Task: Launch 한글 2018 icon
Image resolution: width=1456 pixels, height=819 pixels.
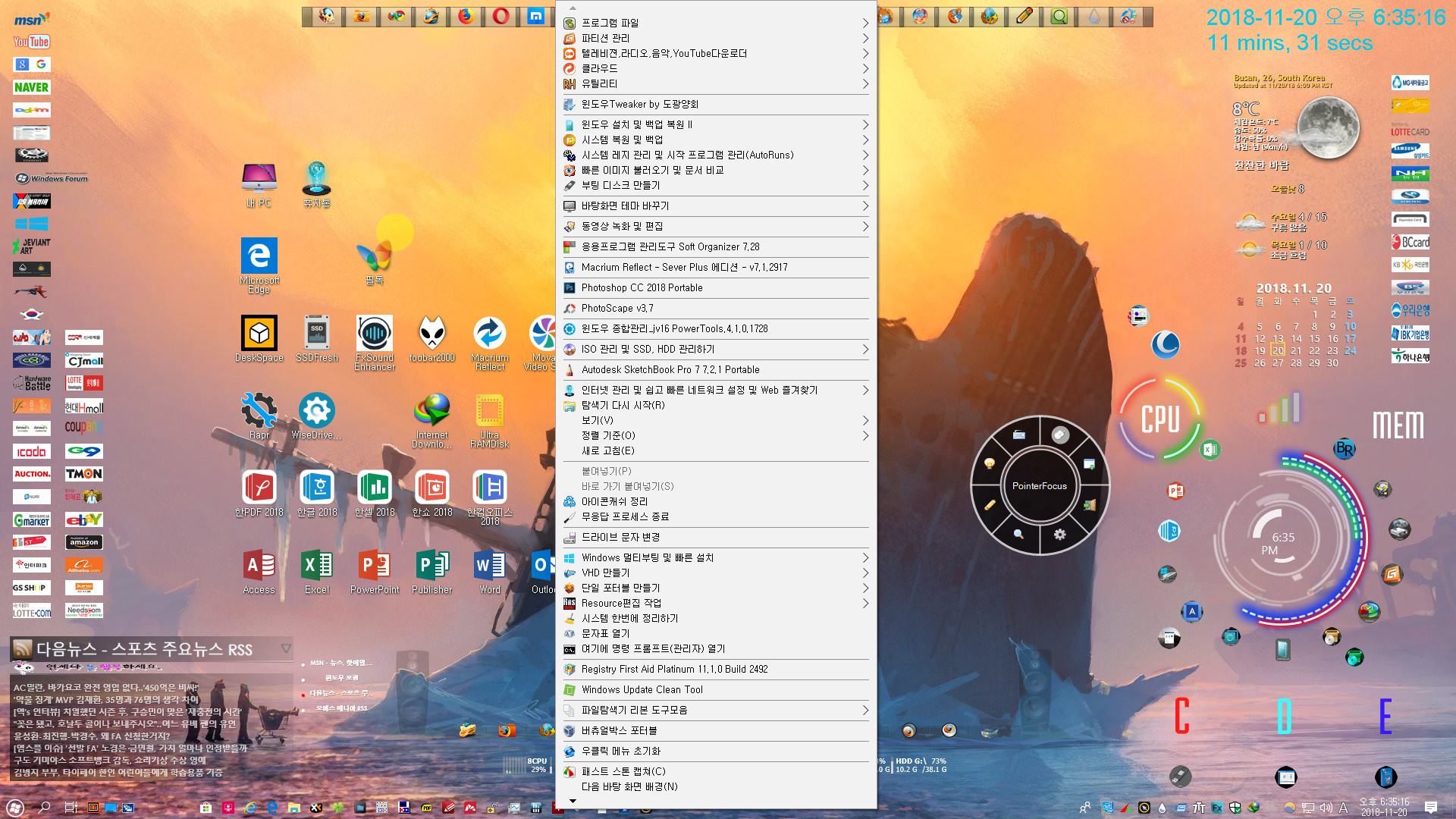Action: coord(317,494)
